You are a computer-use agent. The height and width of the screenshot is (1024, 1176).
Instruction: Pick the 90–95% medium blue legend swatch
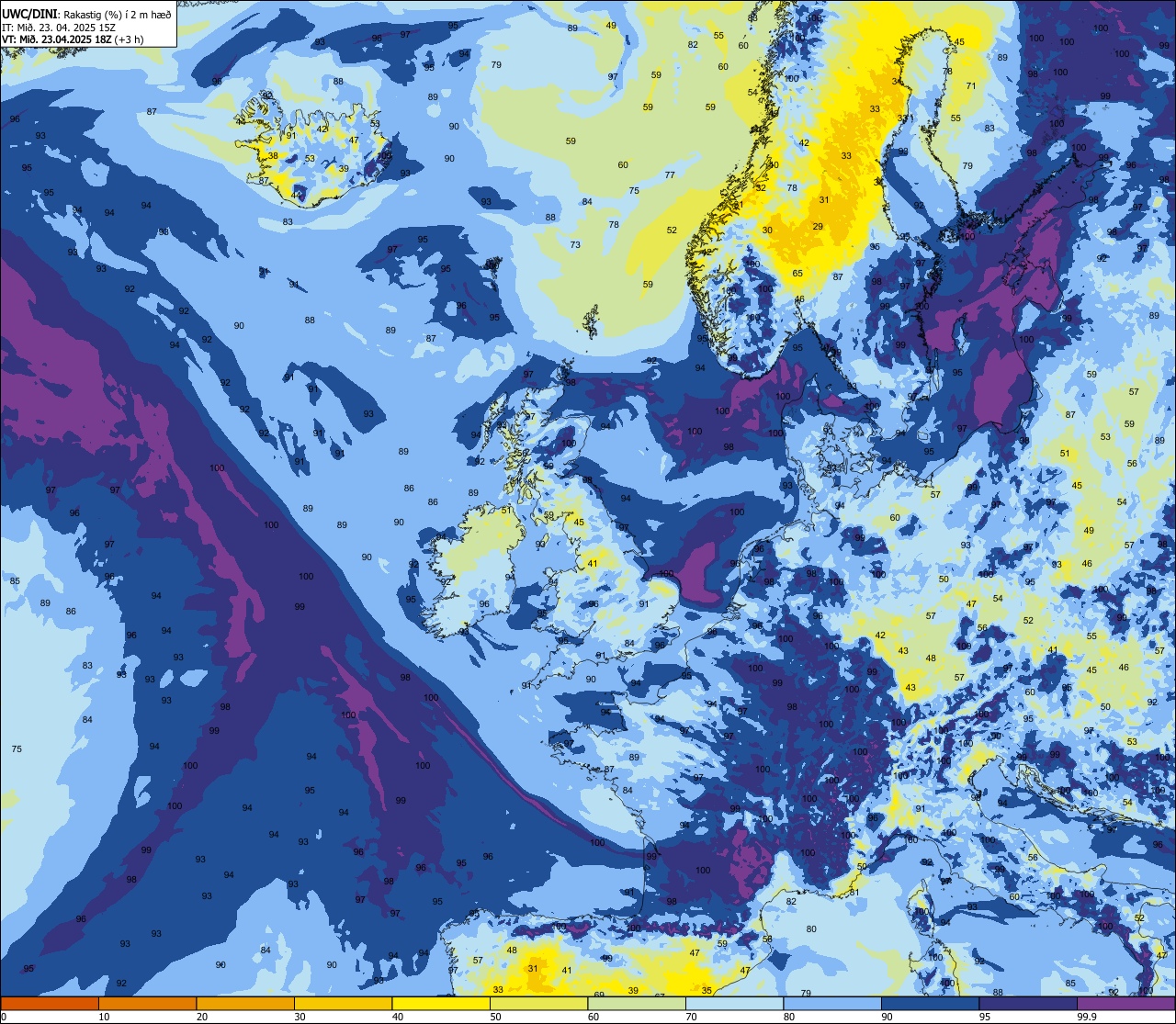930,1003
